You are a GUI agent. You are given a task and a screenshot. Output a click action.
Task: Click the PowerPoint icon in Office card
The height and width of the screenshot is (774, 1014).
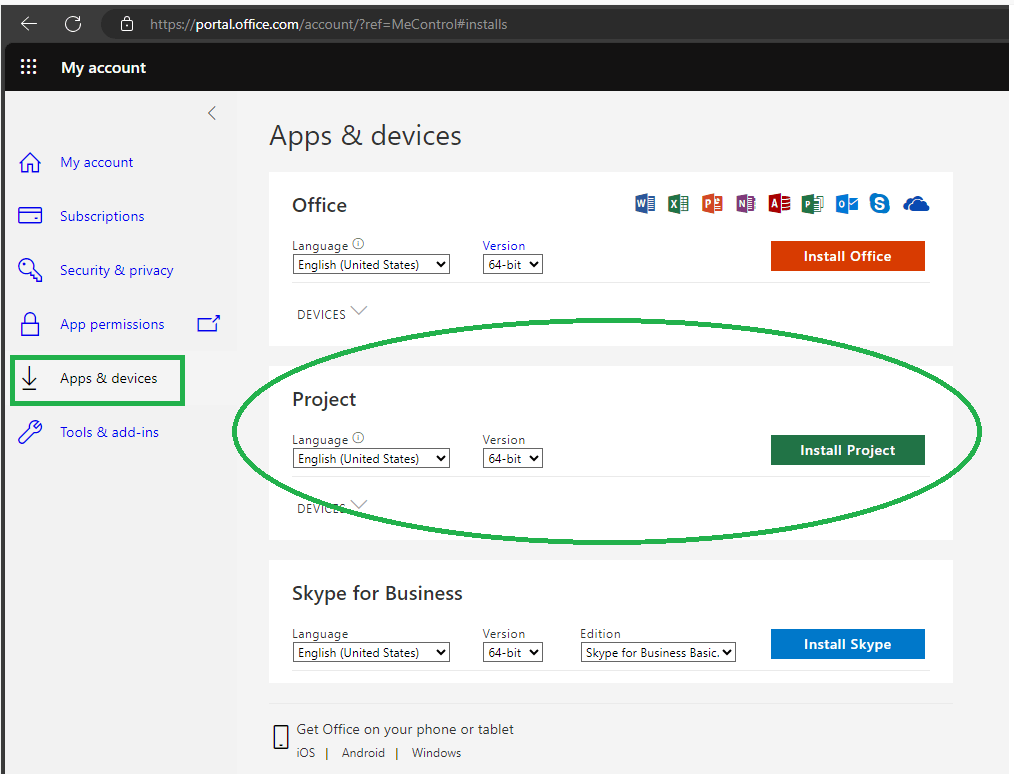[x=712, y=204]
